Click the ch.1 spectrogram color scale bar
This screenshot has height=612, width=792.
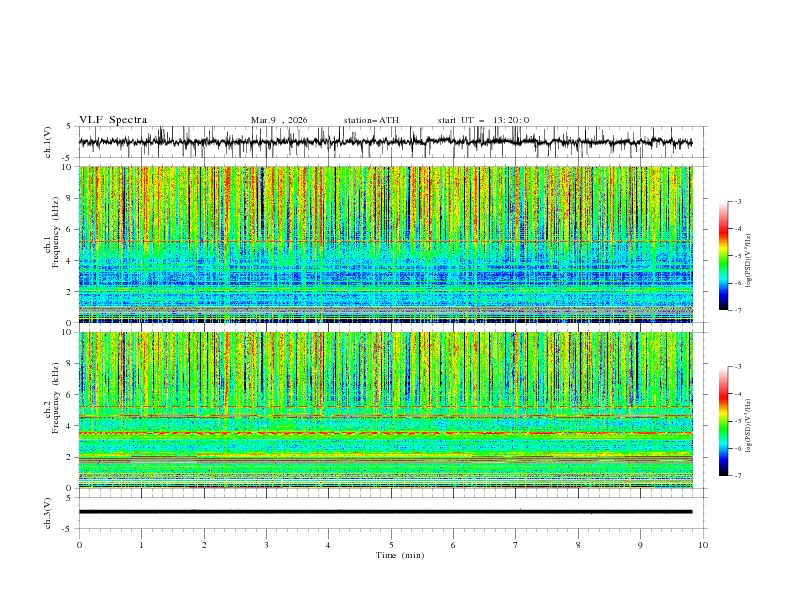(723, 255)
